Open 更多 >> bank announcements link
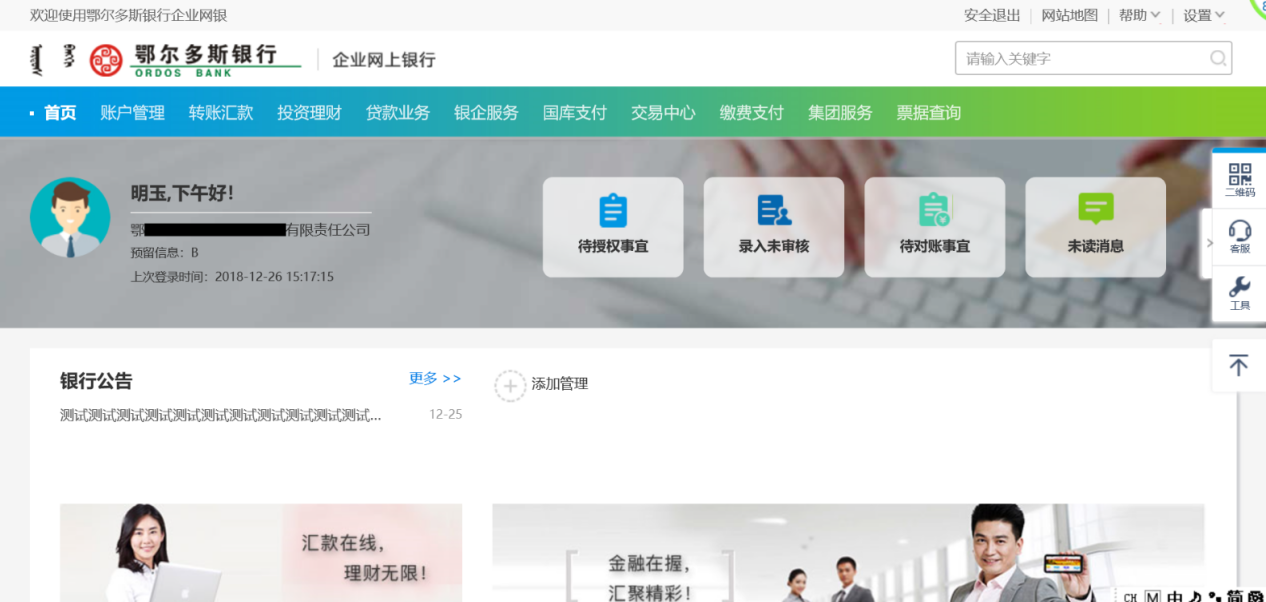This screenshot has height=602, width=1266. point(435,378)
